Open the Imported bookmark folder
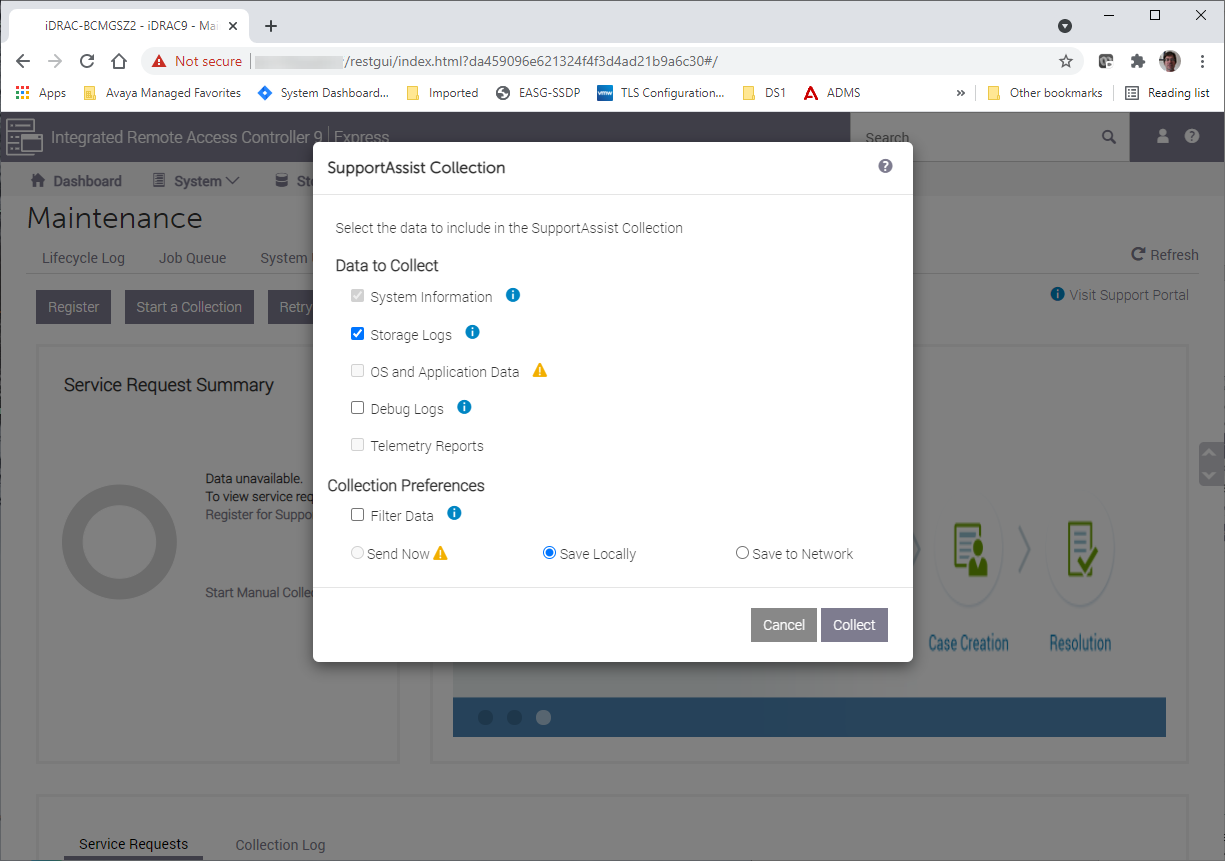 442,93
